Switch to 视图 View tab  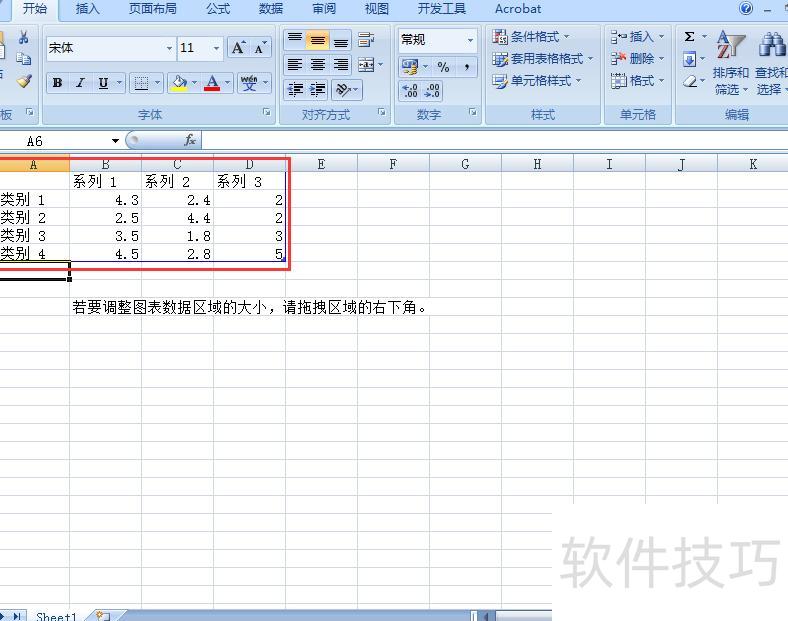(x=376, y=9)
